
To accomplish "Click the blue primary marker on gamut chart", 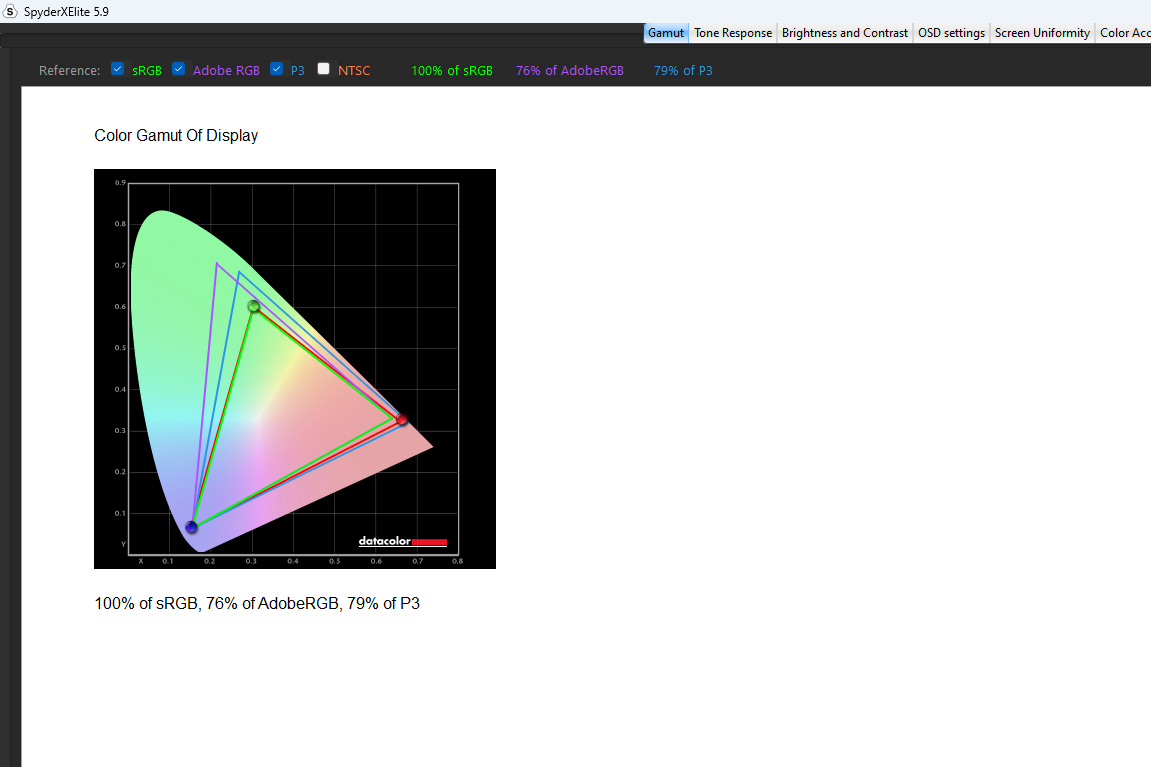I will click(x=191, y=527).
